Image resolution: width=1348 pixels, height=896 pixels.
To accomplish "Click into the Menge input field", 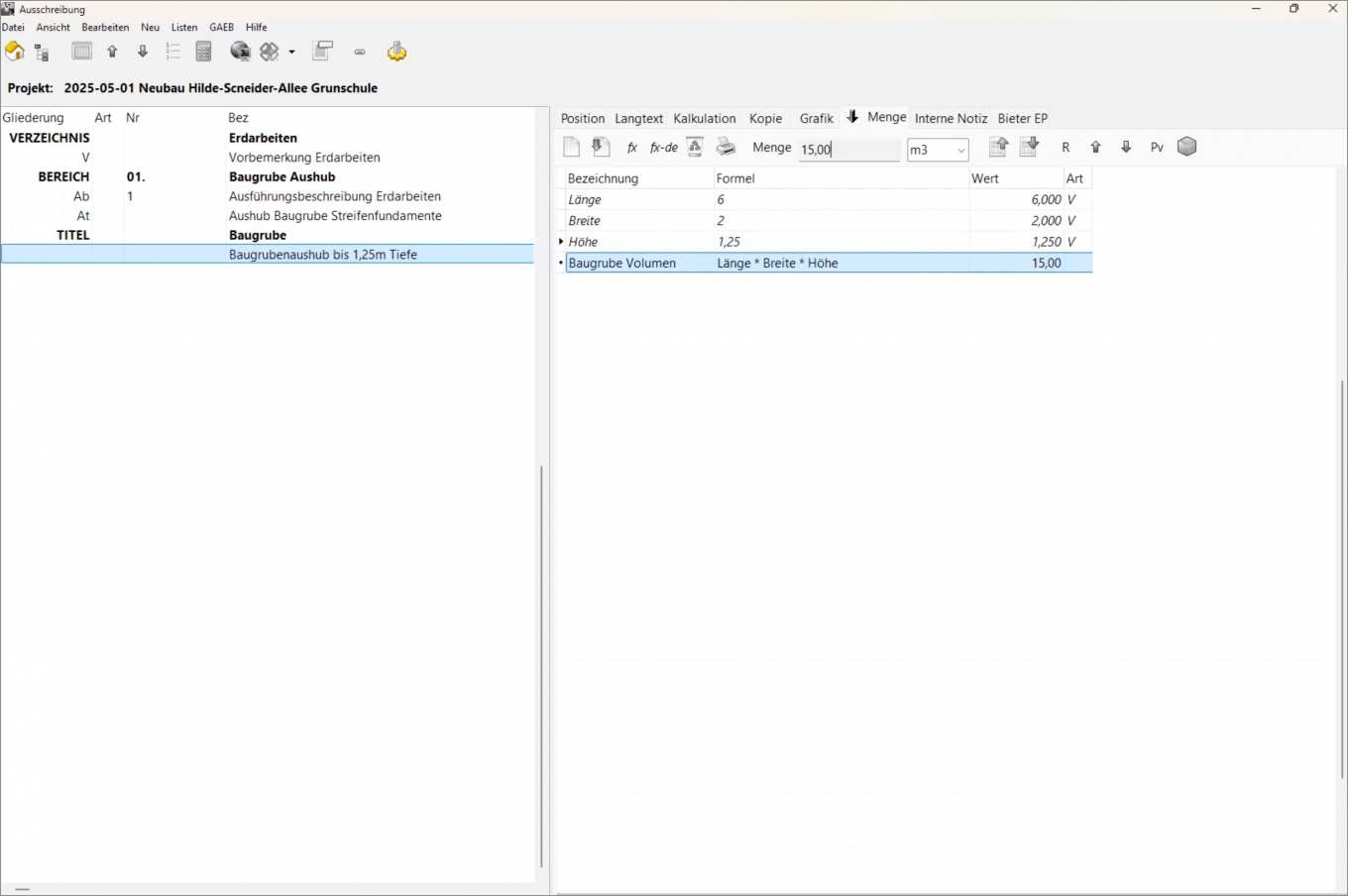I will 848,150.
